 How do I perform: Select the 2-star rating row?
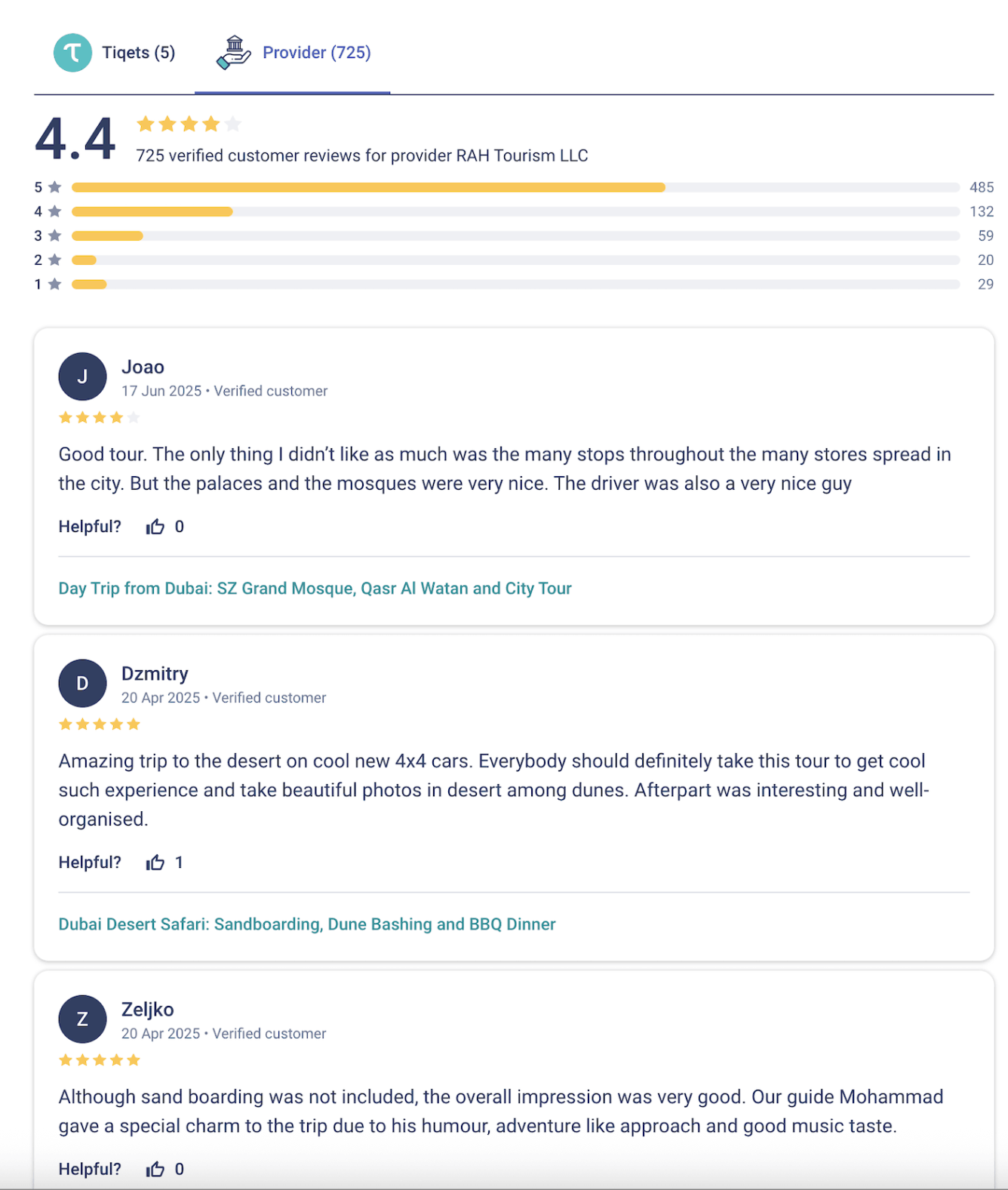[x=515, y=260]
